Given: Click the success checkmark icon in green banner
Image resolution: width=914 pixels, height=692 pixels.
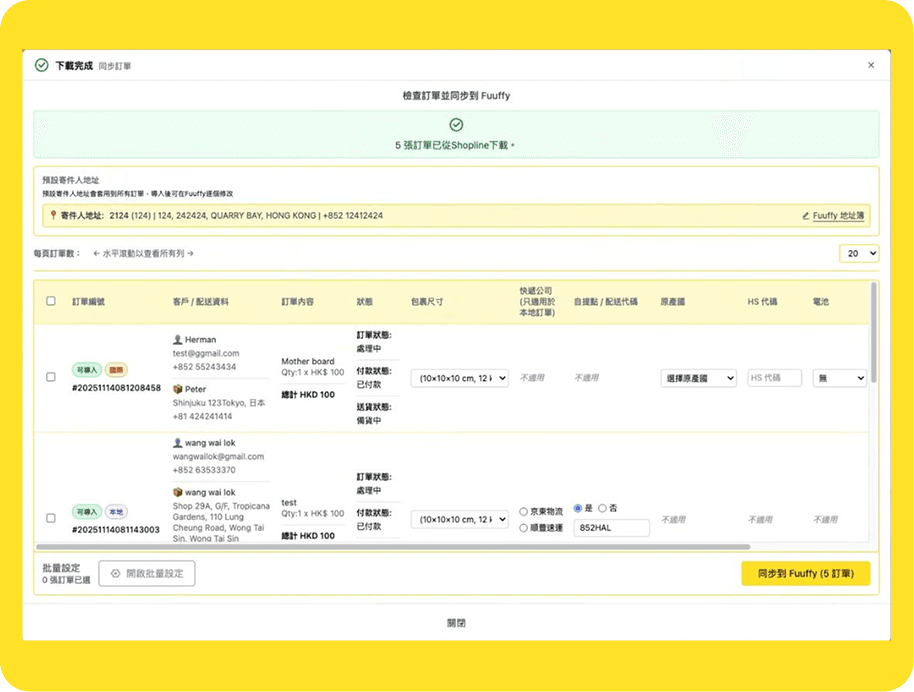Looking at the screenshot, I should [x=456, y=125].
